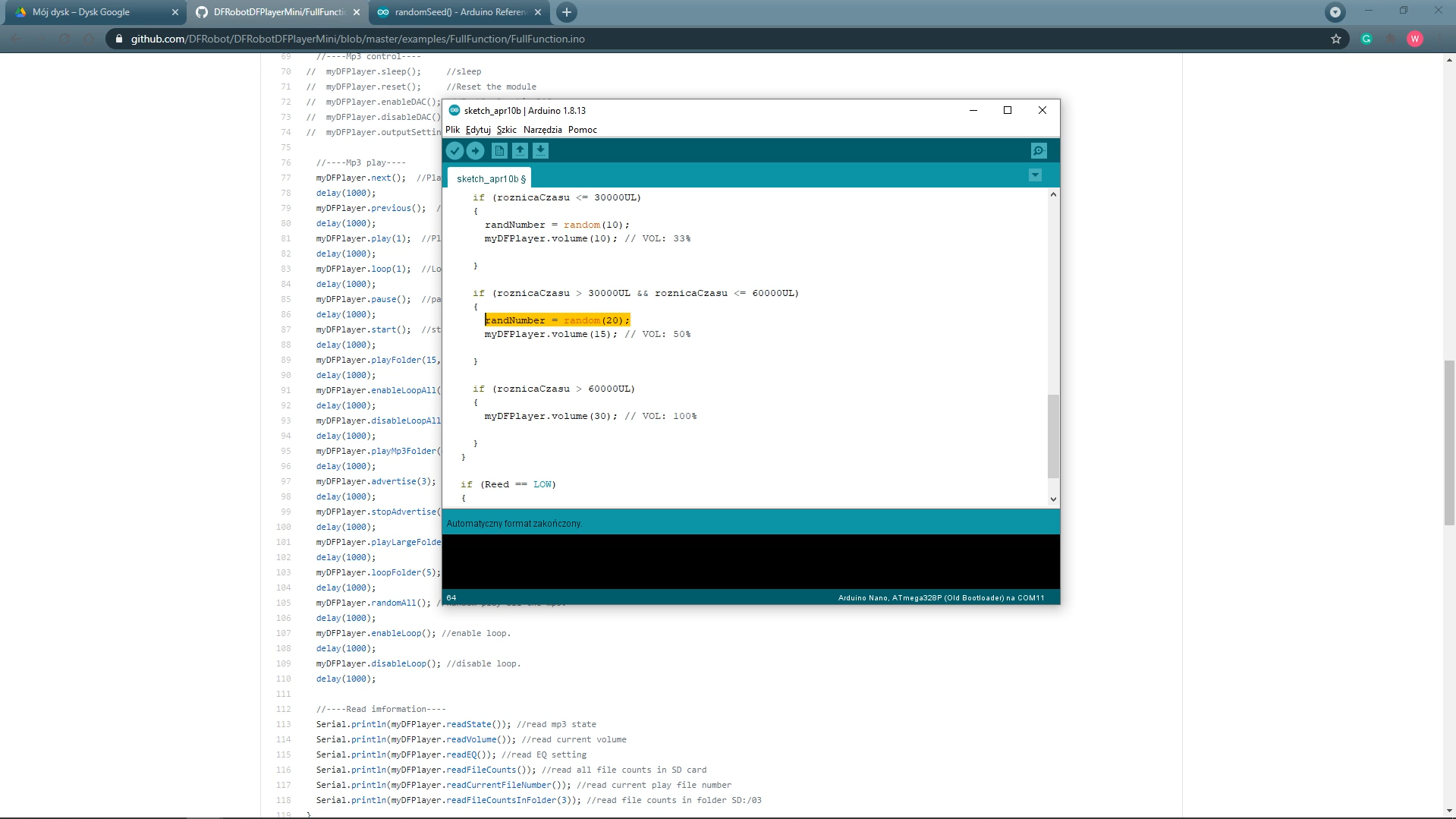Open the Edytuj menu in Arduino

478,130
